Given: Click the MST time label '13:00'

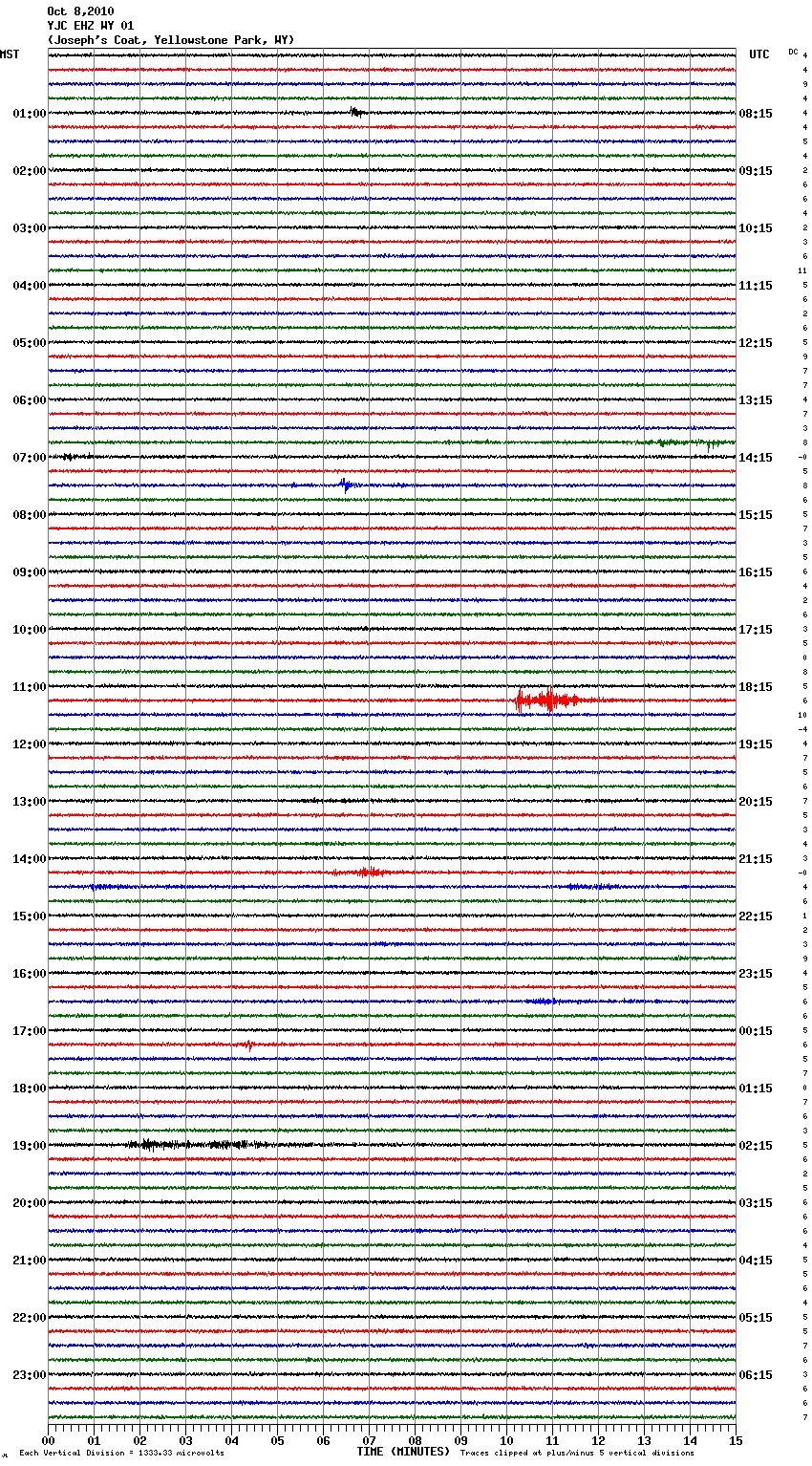Looking at the screenshot, I should click(x=29, y=802).
